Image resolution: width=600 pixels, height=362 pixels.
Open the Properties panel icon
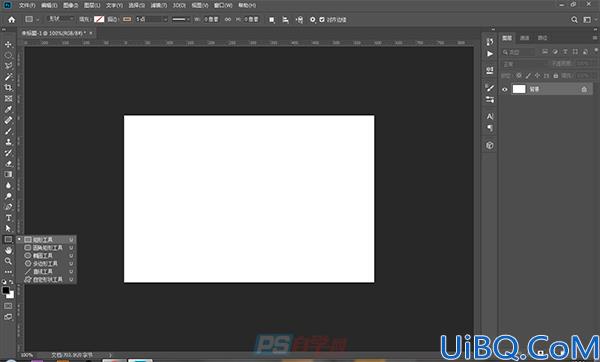click(490, 70)
